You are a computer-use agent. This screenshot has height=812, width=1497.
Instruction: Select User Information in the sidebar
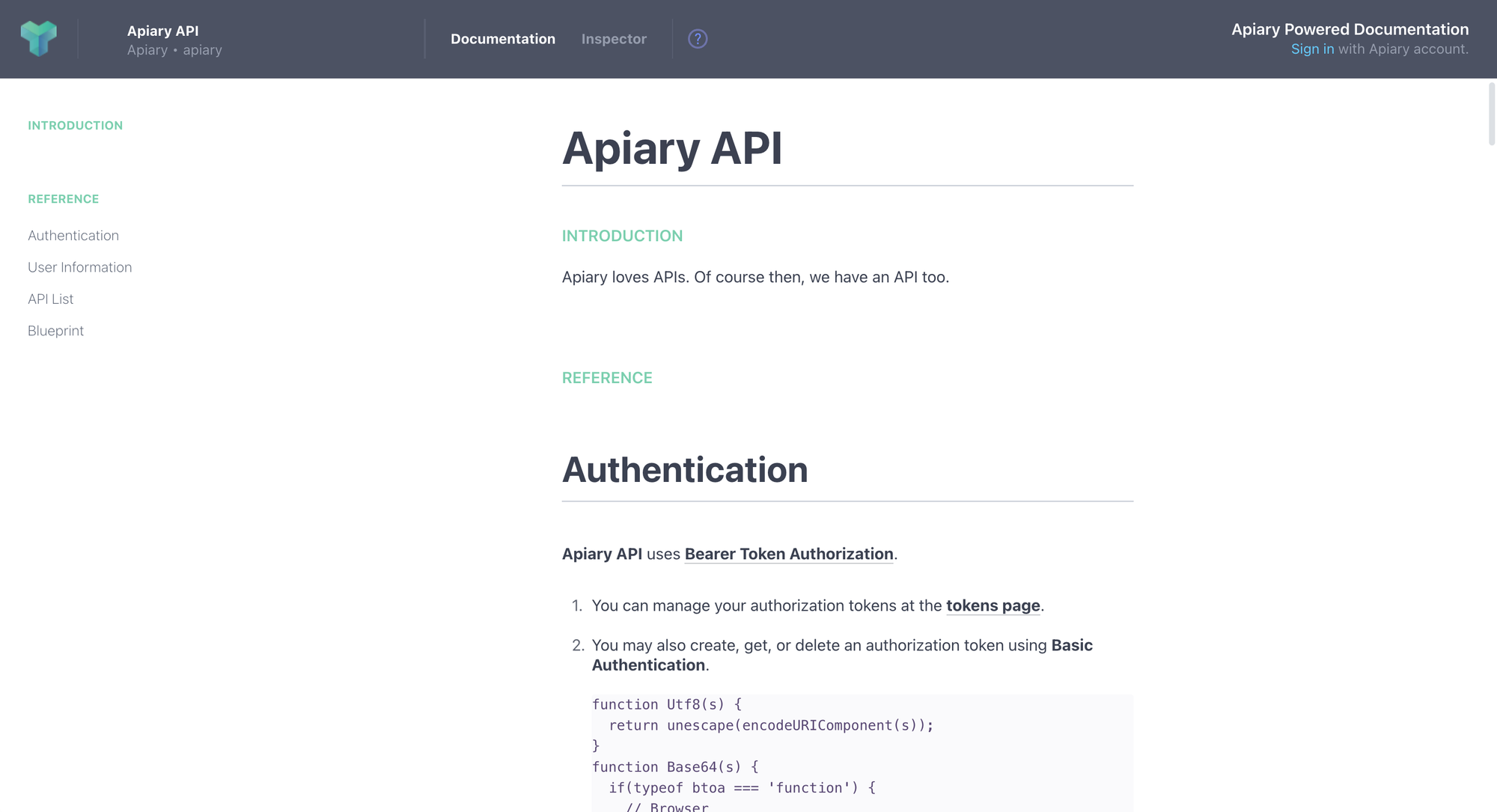79,267
